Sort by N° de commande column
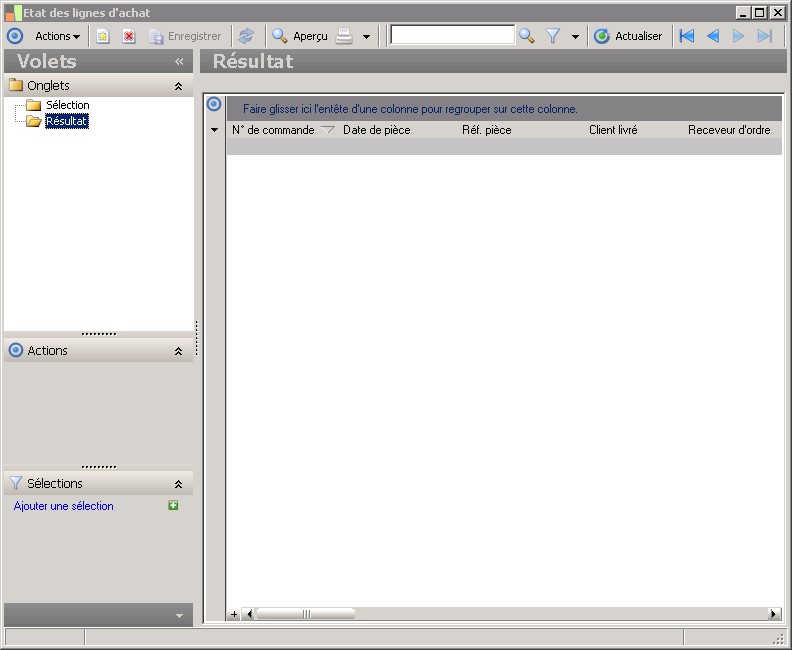This screenshot has height=650, width=792. click(x=273, y=130)
